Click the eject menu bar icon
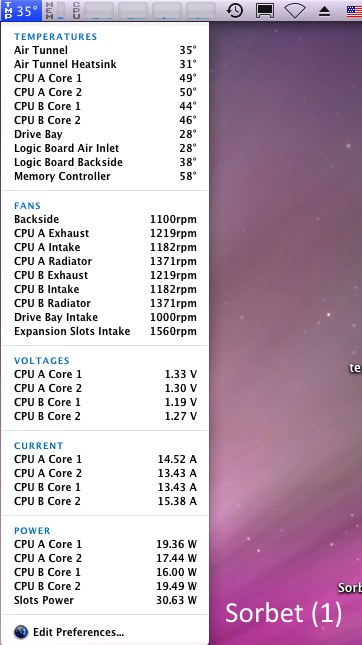Image resolution: width=362 pixels, height=645 pixels. pyautogui.click(x=325, y=12)
